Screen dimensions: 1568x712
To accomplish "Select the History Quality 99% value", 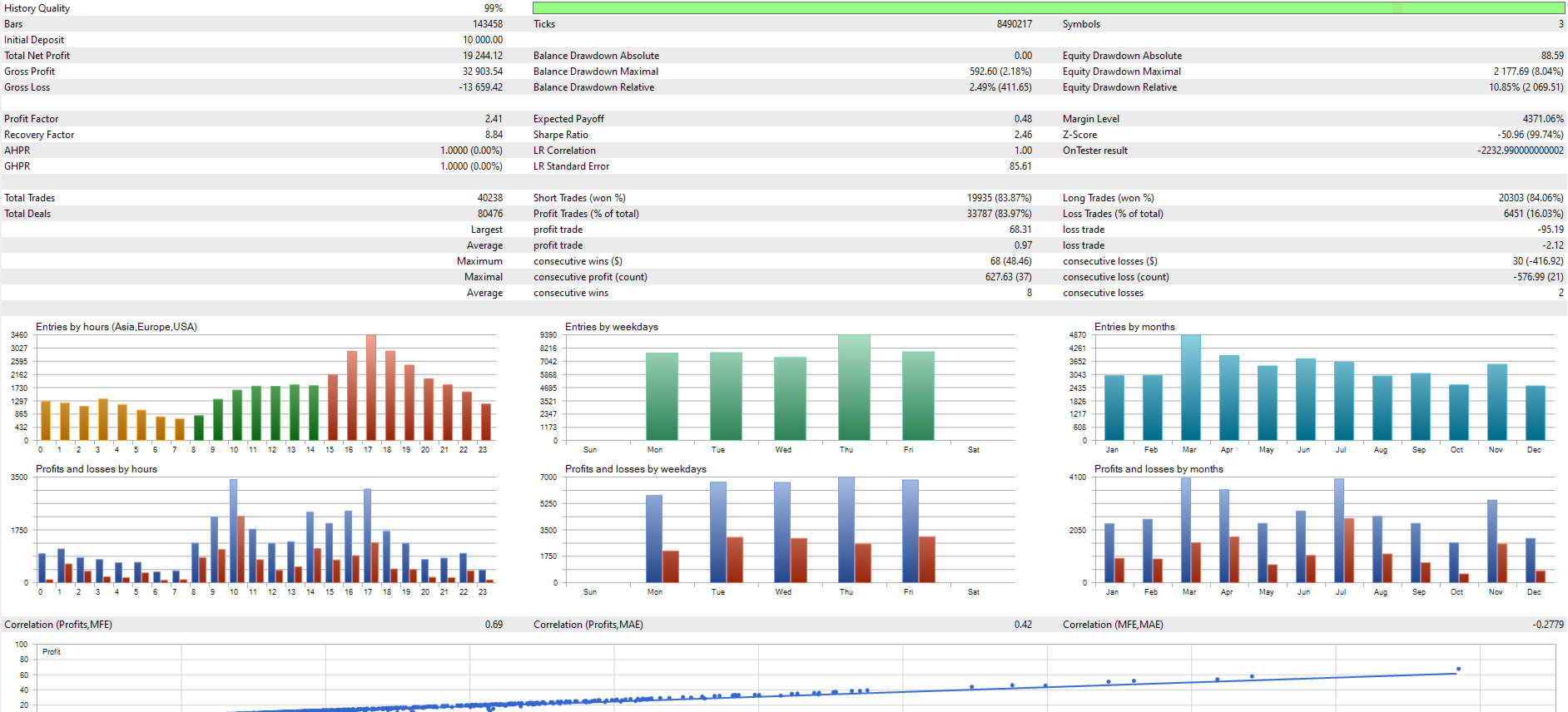I will [x=494, y=8].
